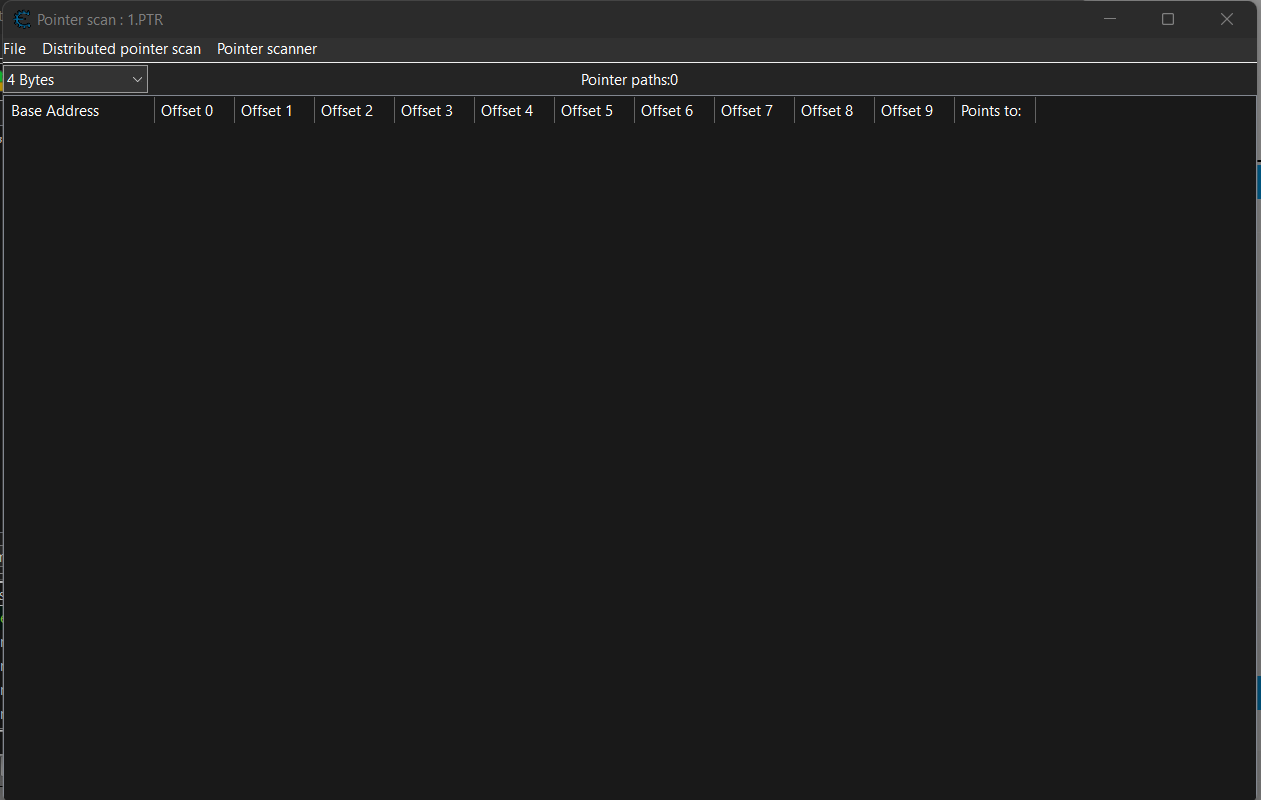
Task: Click the Offset 2 column header
Action: pos(355,111)
